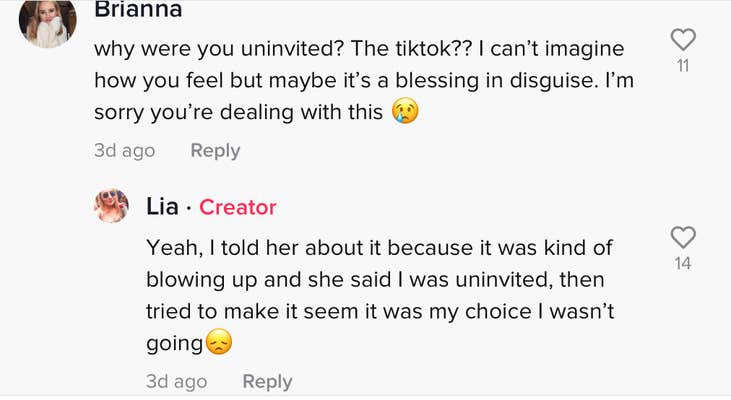
Task: Click the pink Creator badge
Action: click(238, 207)
